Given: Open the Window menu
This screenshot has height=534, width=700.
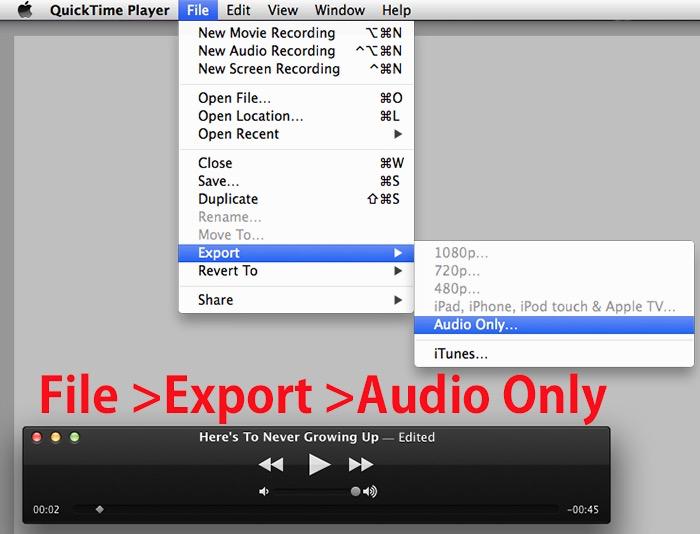Looking at the screenshot, I should [x=340, y=10].
